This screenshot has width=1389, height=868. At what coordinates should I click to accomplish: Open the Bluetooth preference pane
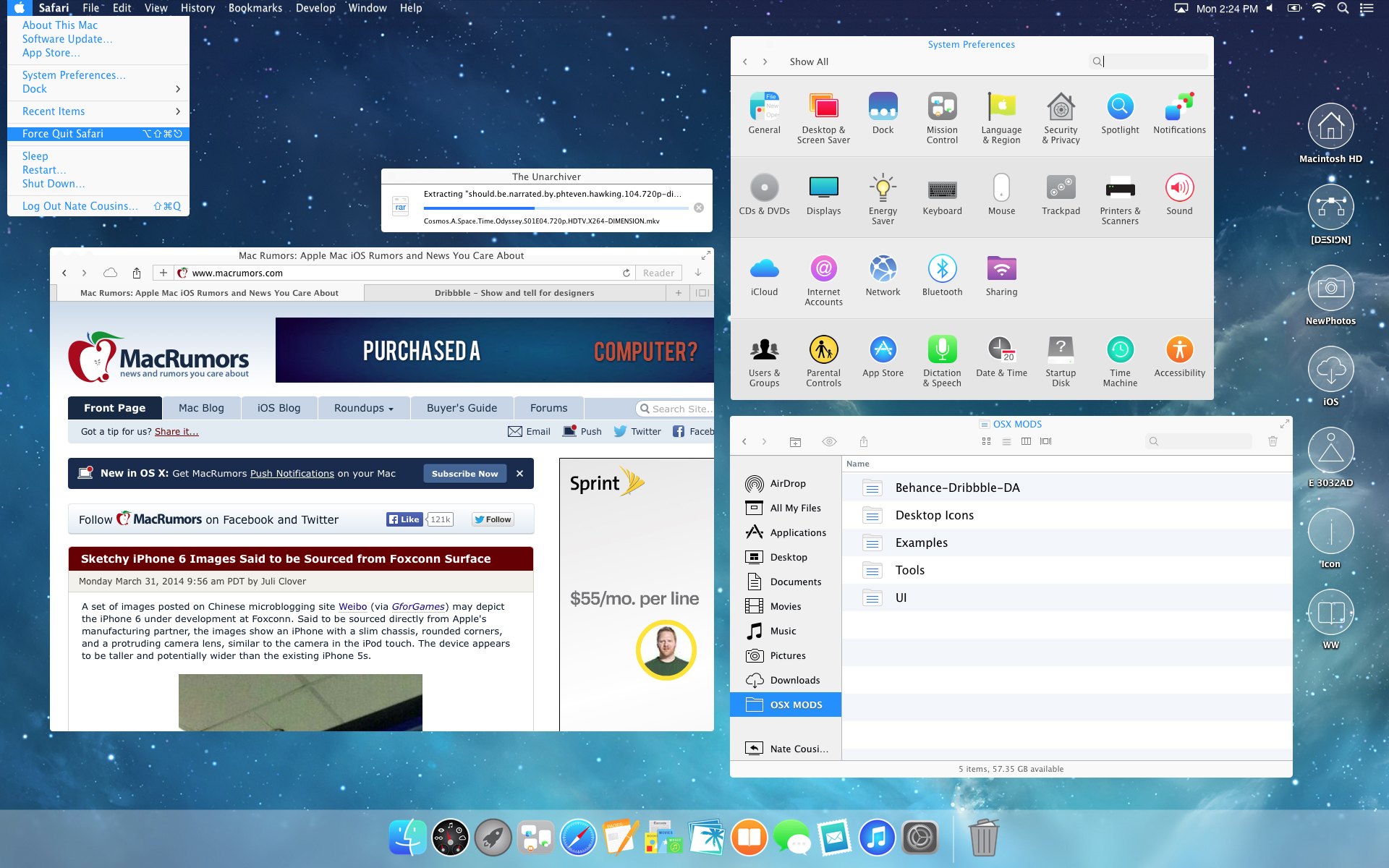(942, 269)
